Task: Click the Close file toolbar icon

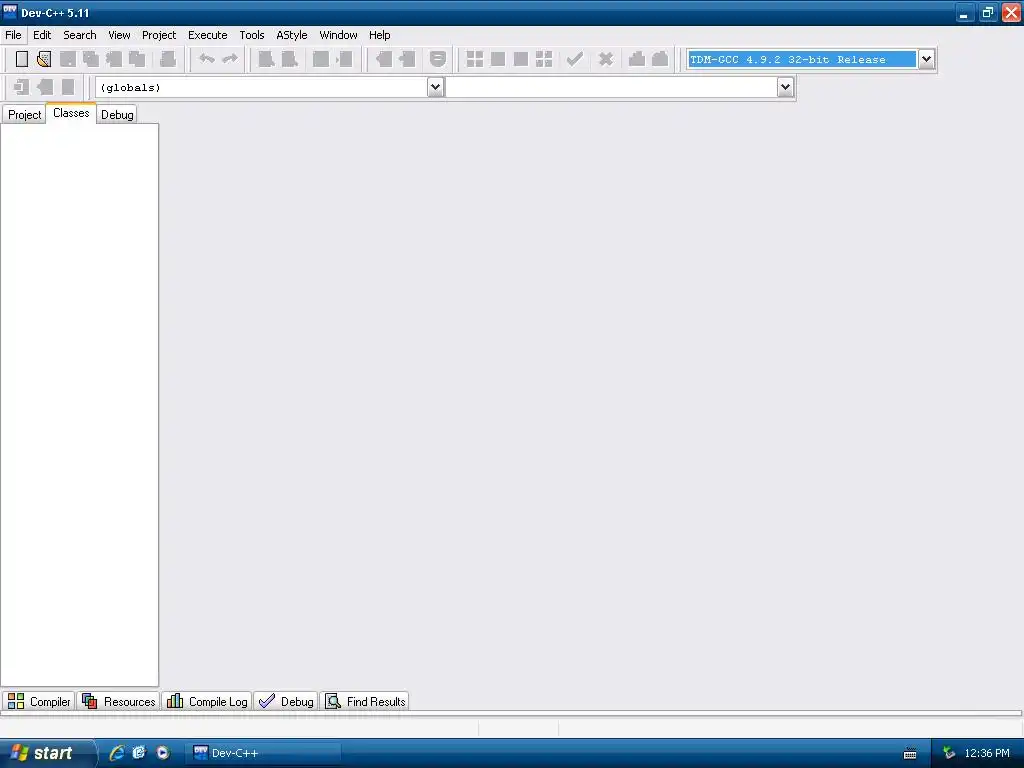Action: click(114, 59)
